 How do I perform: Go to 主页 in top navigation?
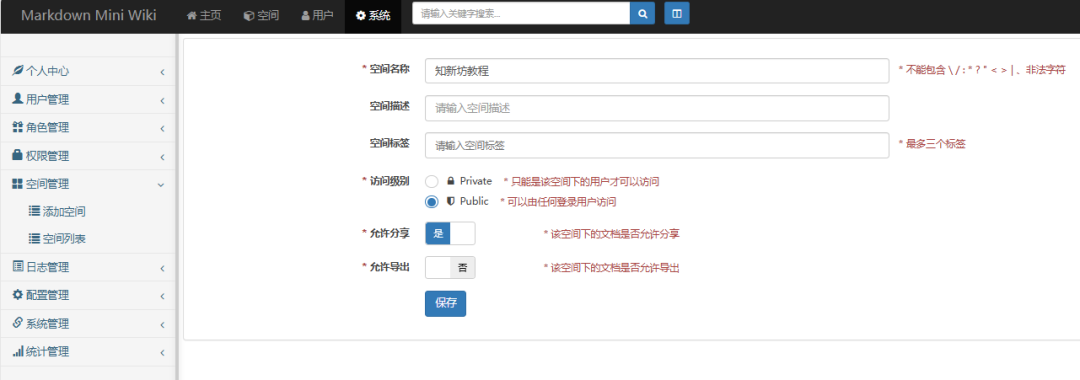tap(204, 15)
